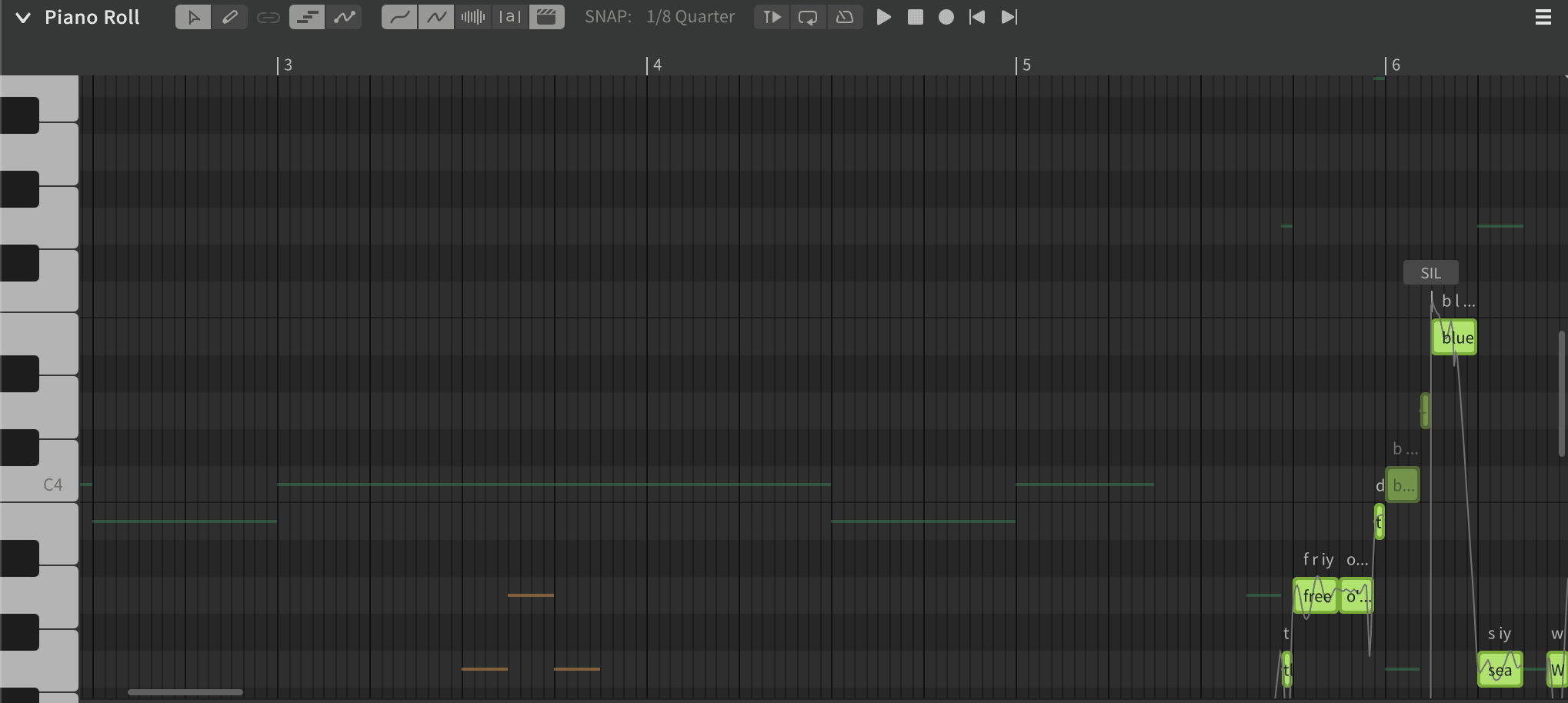Toggle the phoneme display button
Image resolution: width=1568 pixels, height=703 pixels.
[x=509, y=17]
